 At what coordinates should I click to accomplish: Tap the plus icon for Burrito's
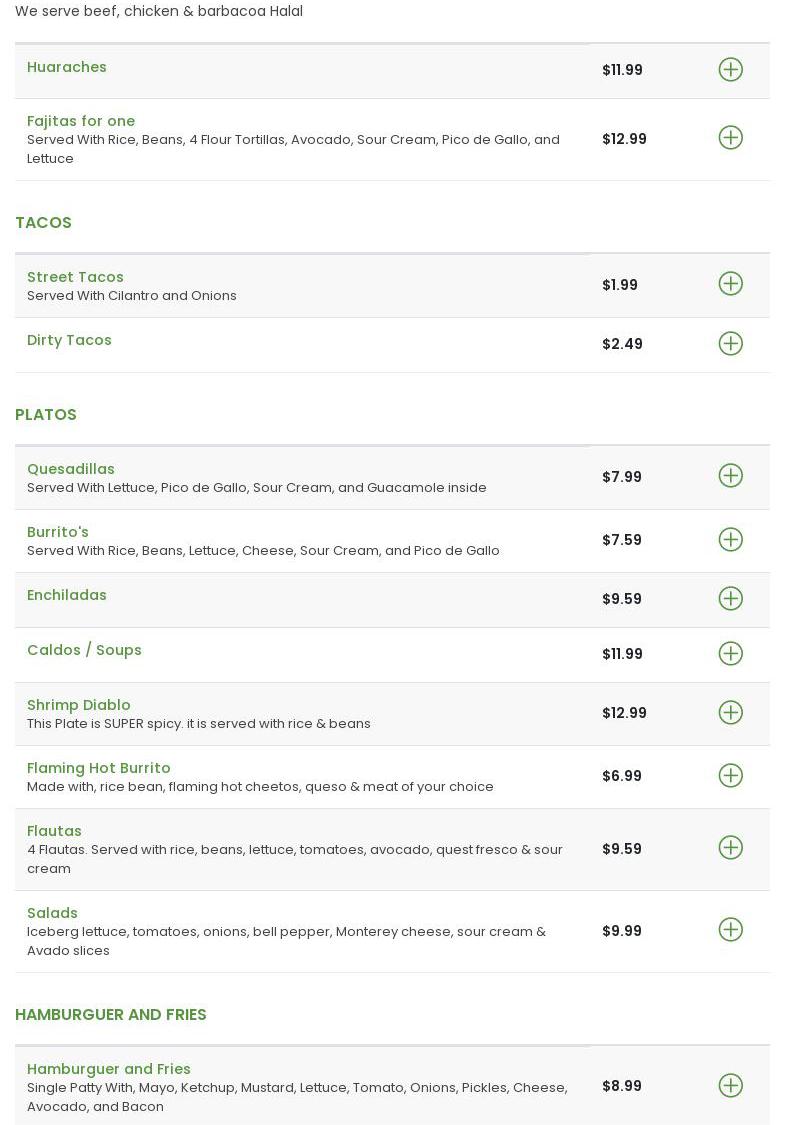pyautogui.click(x=731, y=540)
